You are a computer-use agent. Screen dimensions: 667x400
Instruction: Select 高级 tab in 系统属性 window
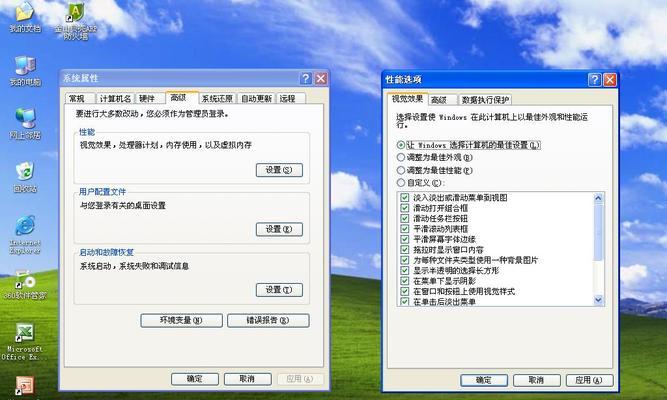point(182,98)
